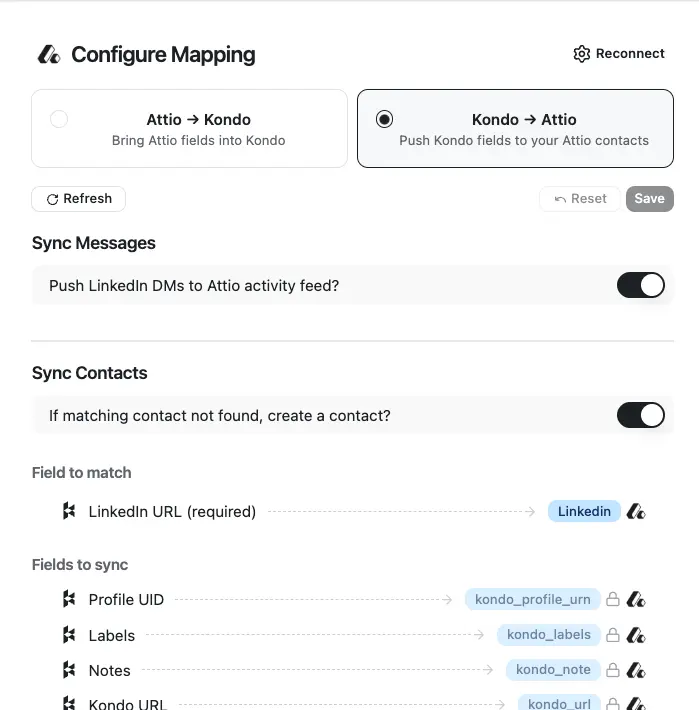Click the kondo_labels field tag
Image resolution: width=699 pixels, height=710 pixels.
pos(549,634)
